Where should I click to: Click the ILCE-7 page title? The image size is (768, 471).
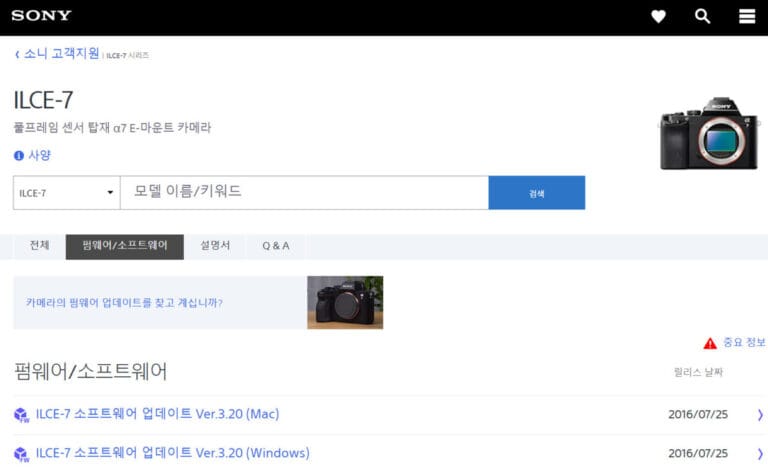click(43, 100)
